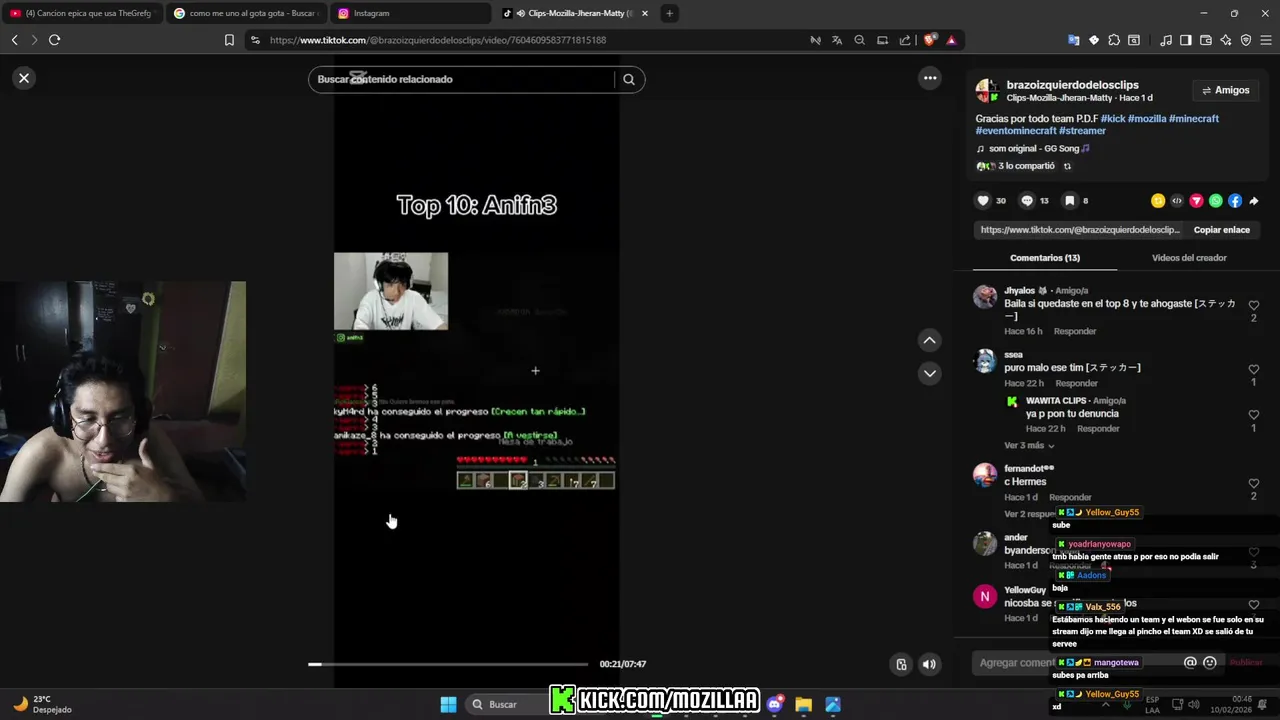Screen dimensions: 1280x720
Task: Open comments via speech bubble icon
Action: [1027, 201]
